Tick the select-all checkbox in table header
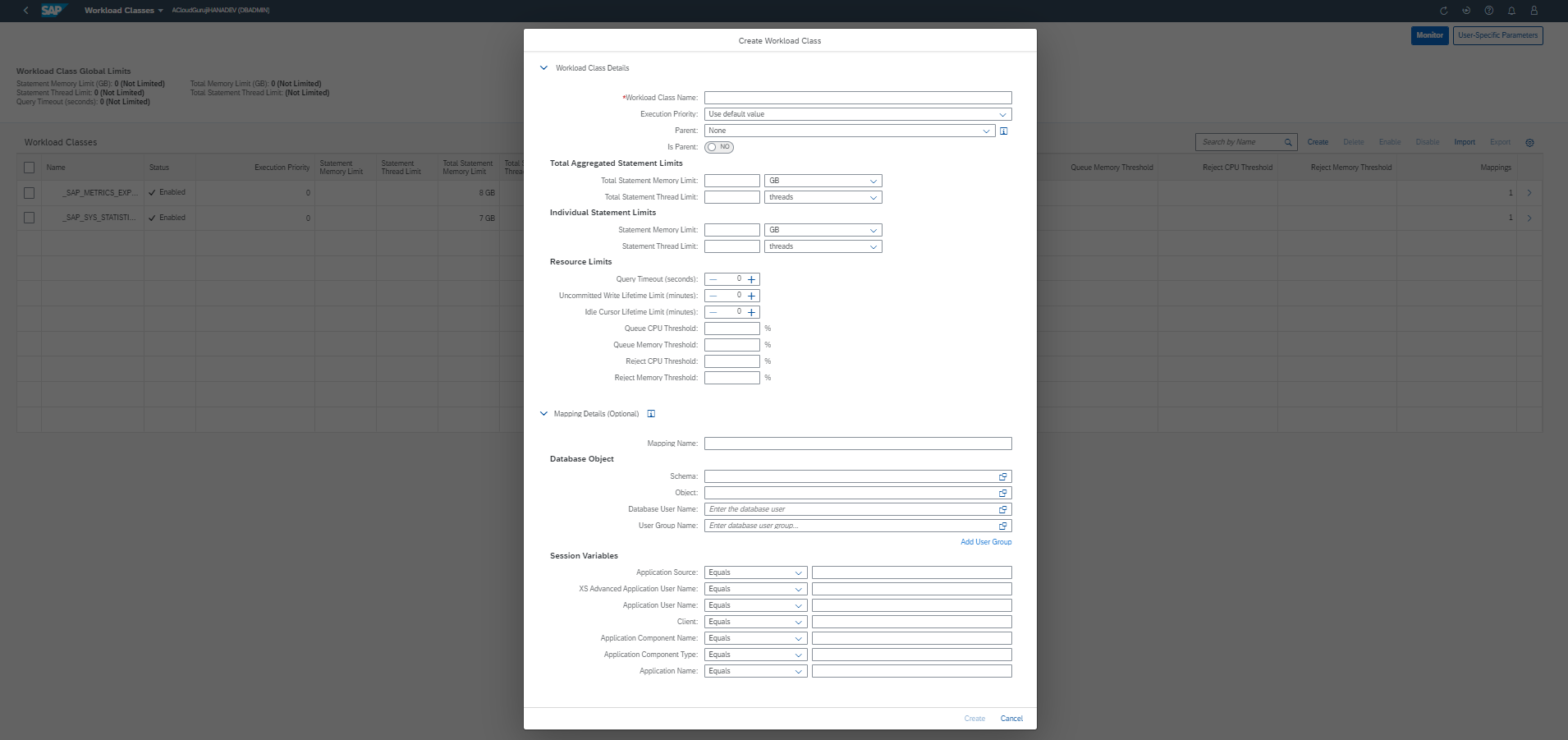Screen dimensions: 1568x740 tap(30, 168)
